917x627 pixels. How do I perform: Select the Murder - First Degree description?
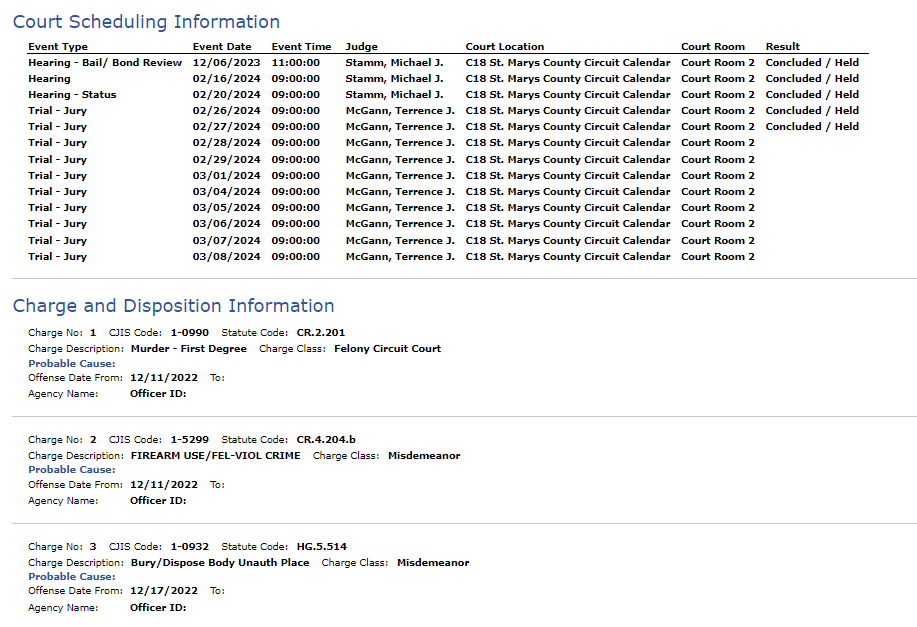(x=189, y=349)
